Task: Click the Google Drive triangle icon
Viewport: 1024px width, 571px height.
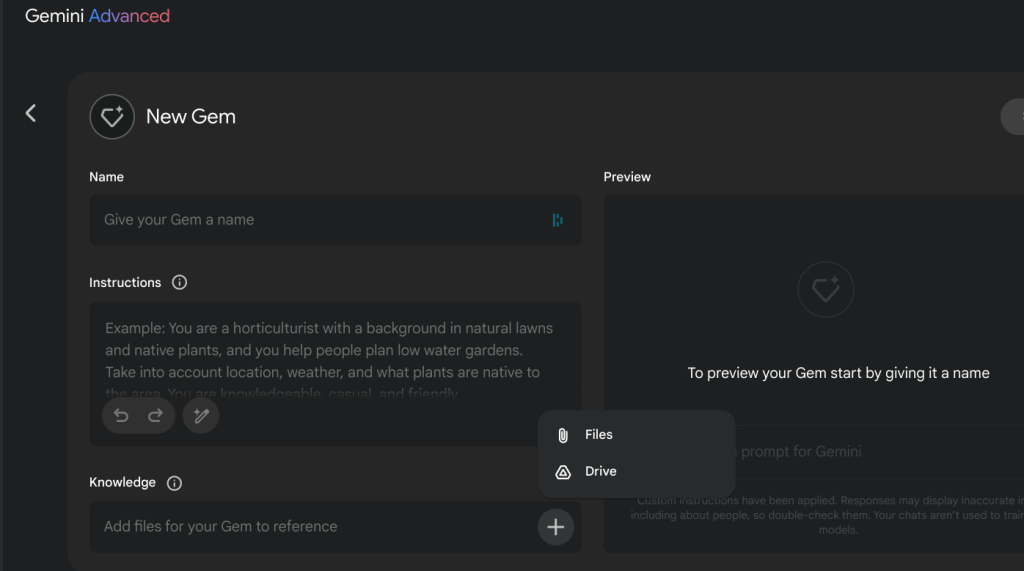Action: click(x=563, y=472)
